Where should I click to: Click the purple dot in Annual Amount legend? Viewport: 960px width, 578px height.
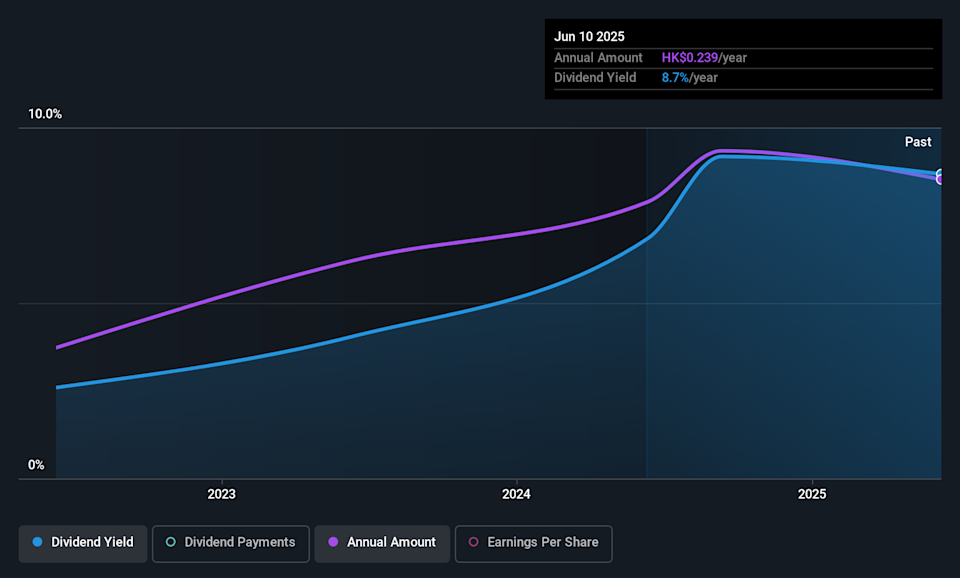coord(333,542)
